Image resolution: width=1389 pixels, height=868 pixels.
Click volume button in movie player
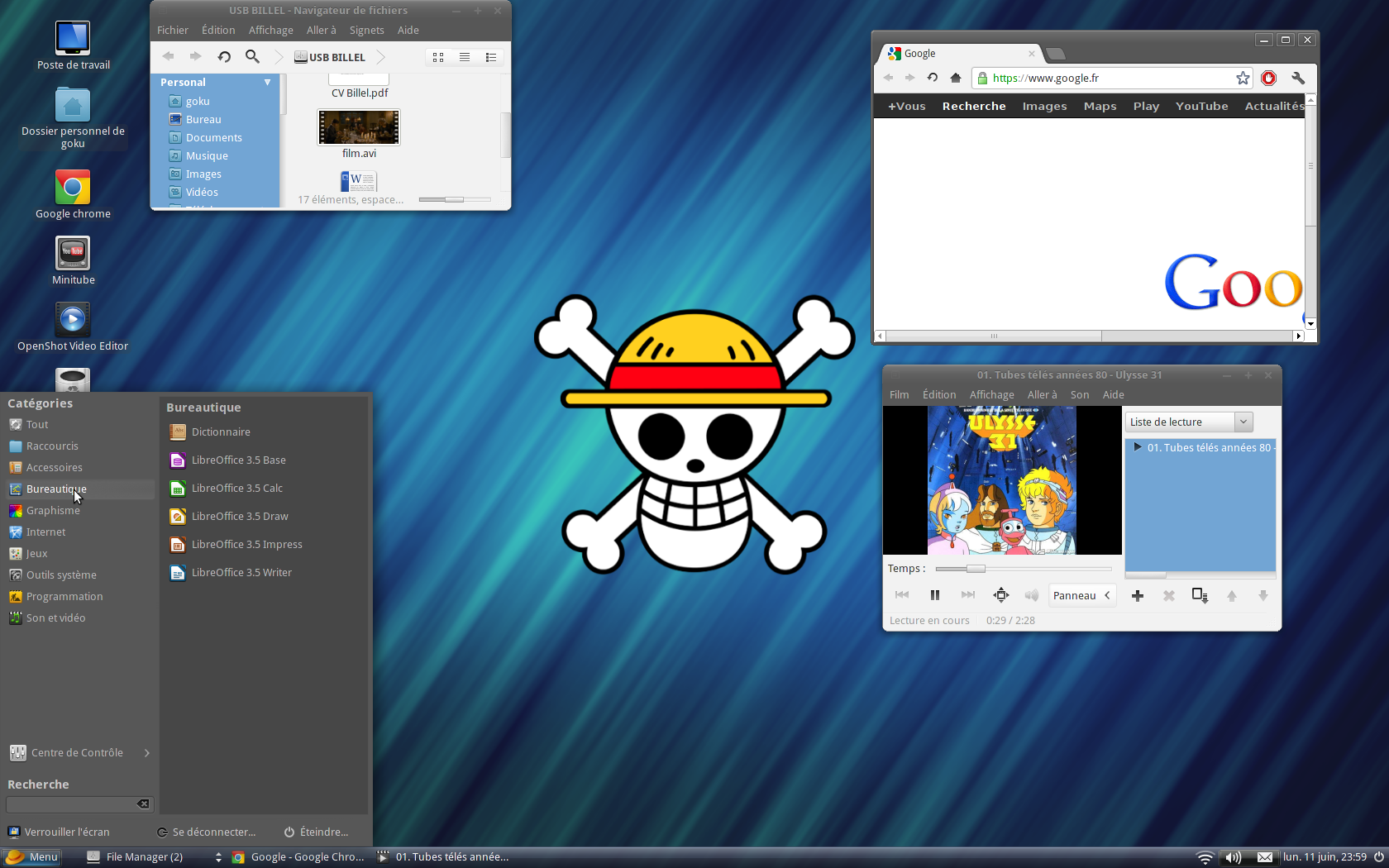tap(1032, 595)
